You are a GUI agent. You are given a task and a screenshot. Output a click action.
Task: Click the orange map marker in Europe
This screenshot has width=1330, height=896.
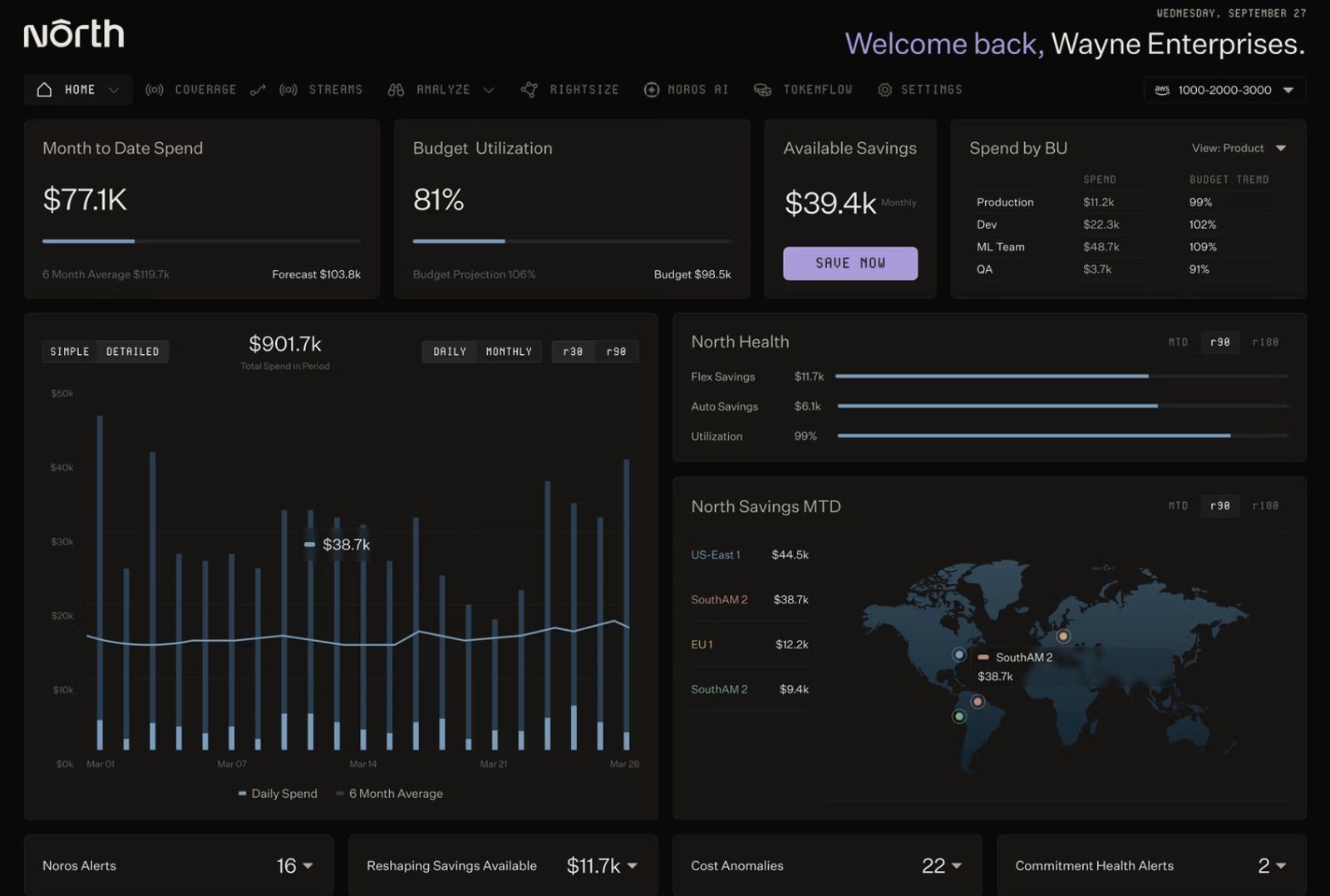(1063, 636)
